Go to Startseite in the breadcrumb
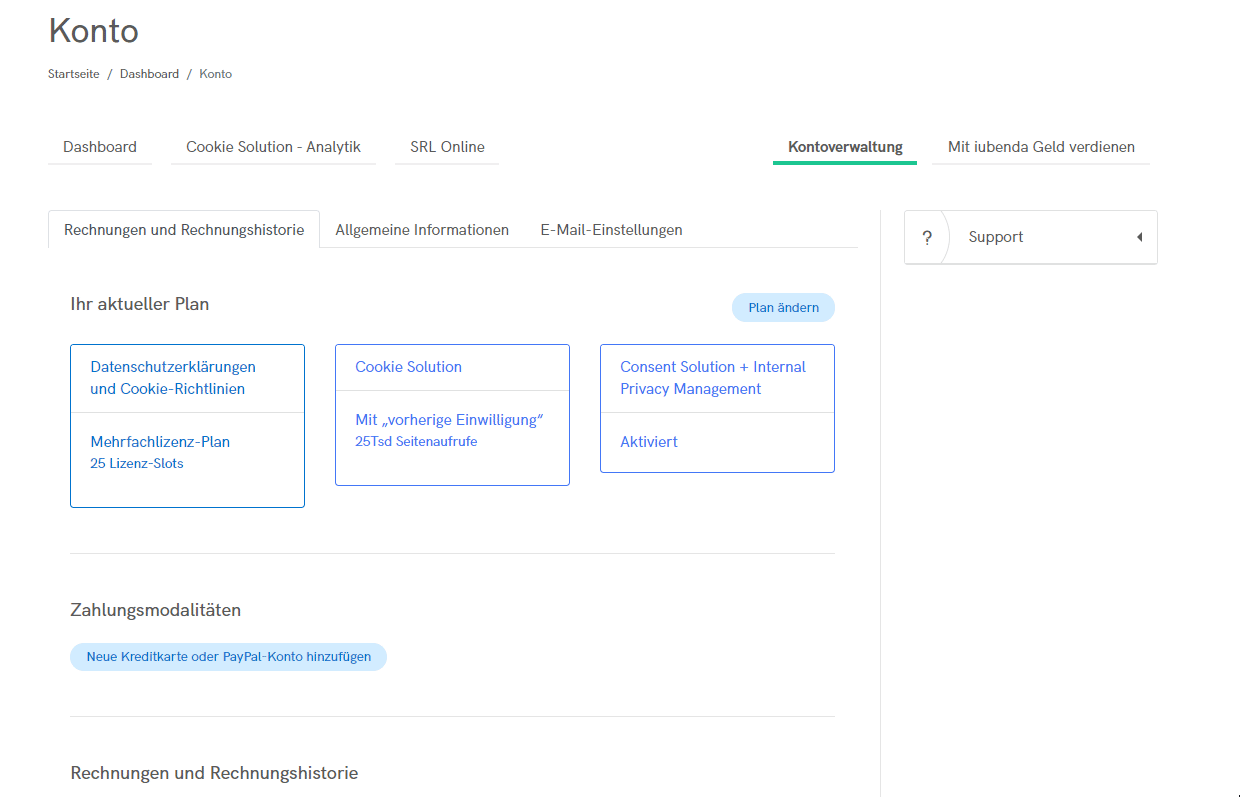The height and width of the screenshot is (797, 1240). coord(74,74)
